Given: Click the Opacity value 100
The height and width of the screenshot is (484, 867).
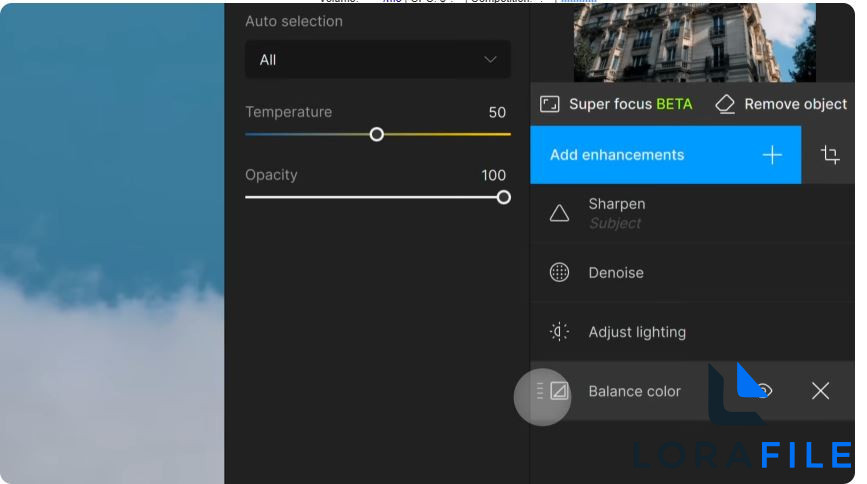Looking at the screenshot, I should click(493, 175).
